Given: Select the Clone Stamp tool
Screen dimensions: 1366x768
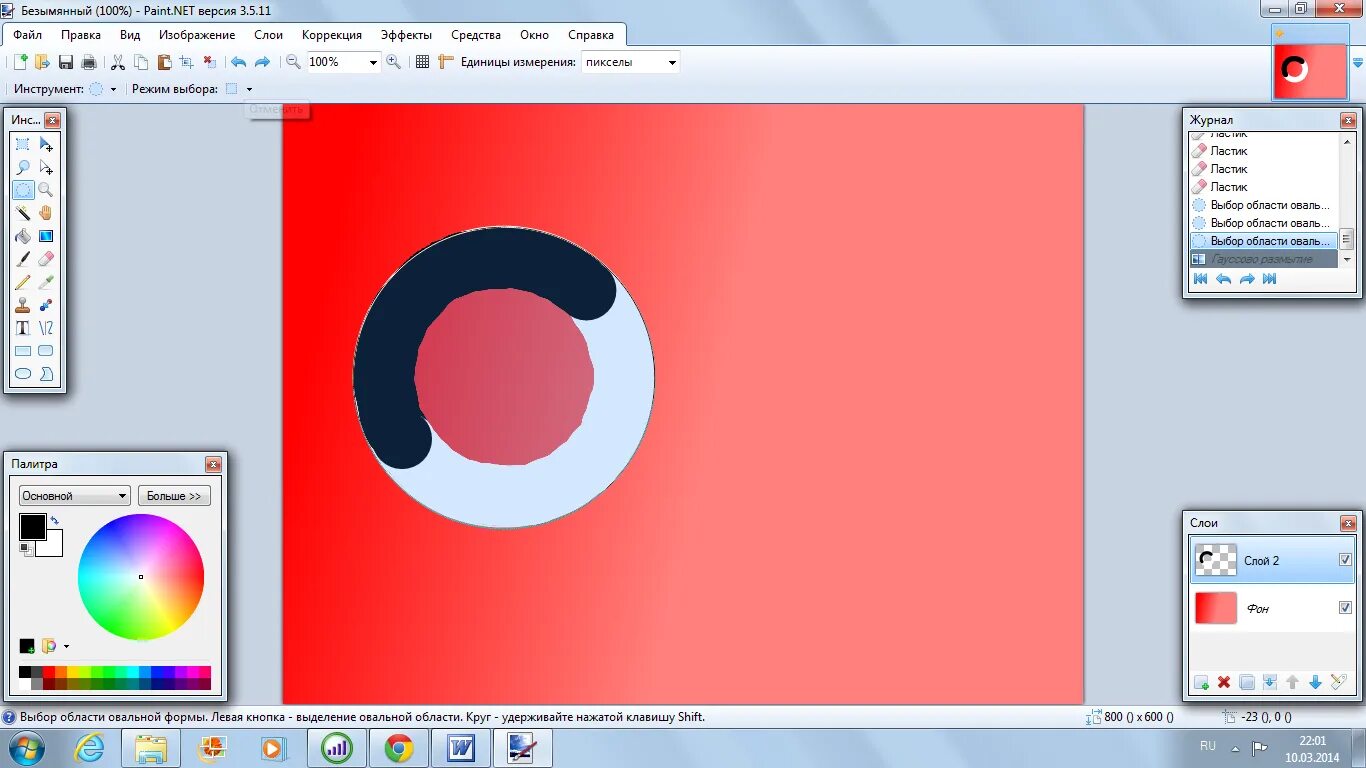Looking at the screenshot, I should [x=23, y=305].
